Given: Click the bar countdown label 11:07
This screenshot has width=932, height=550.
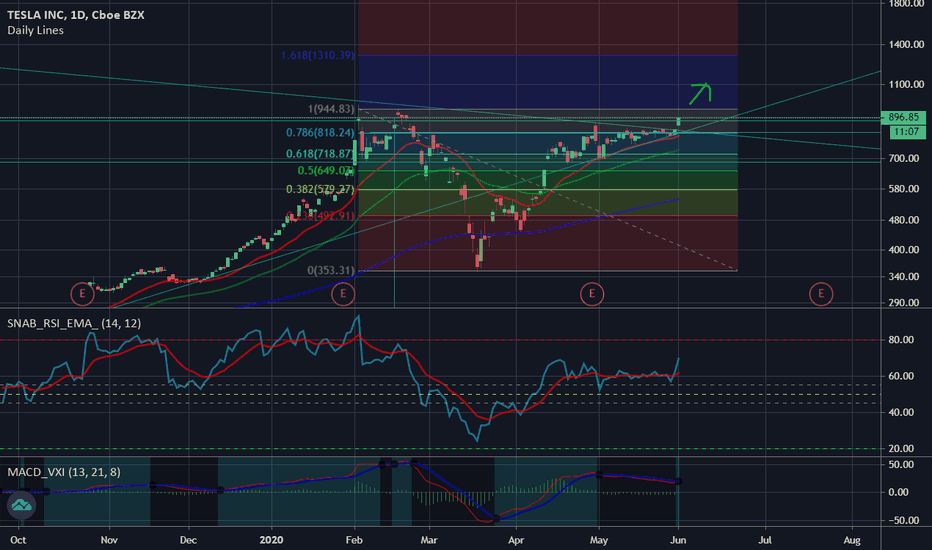Looking at the screenshot, I should tap(907, 132).
